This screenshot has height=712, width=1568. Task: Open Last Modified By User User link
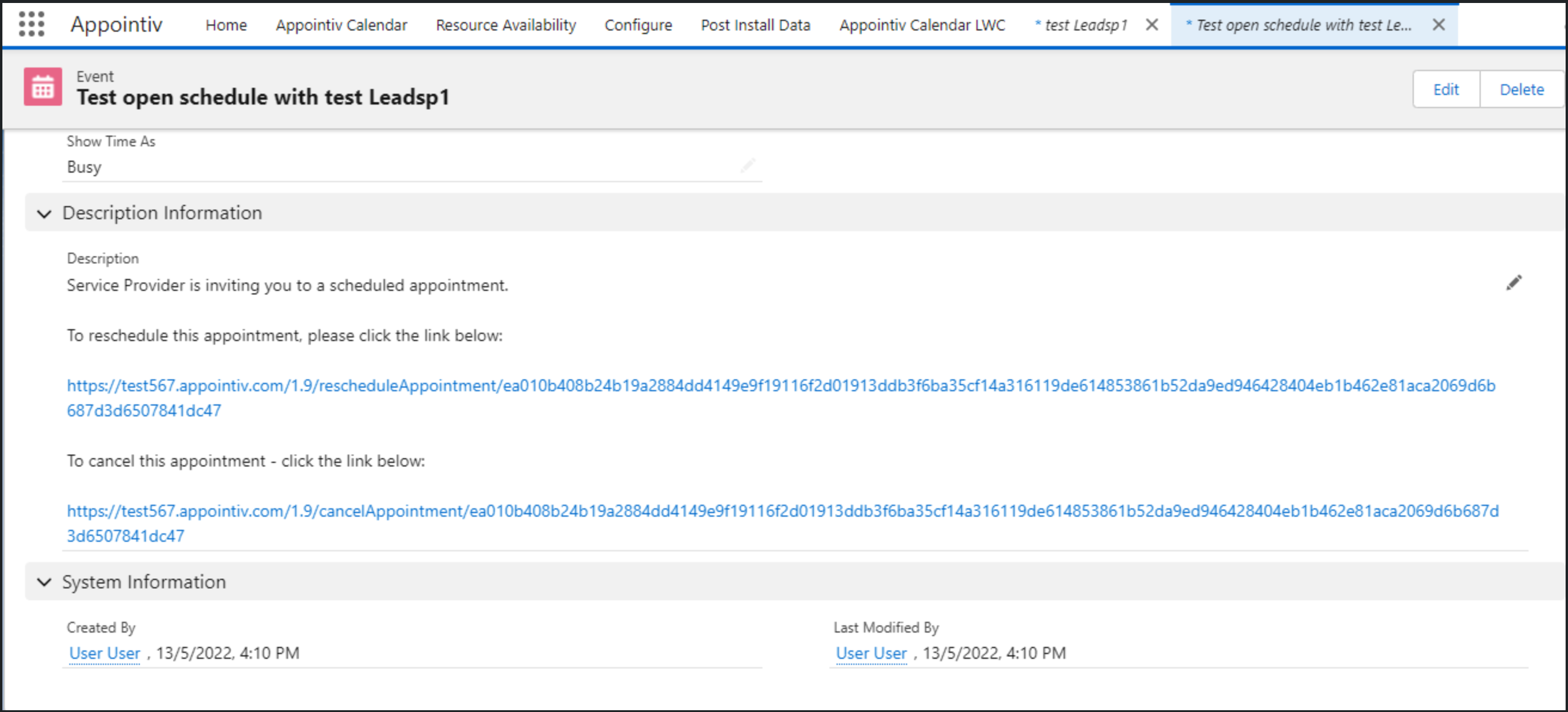pyautogui.click(x=871, y=653)
